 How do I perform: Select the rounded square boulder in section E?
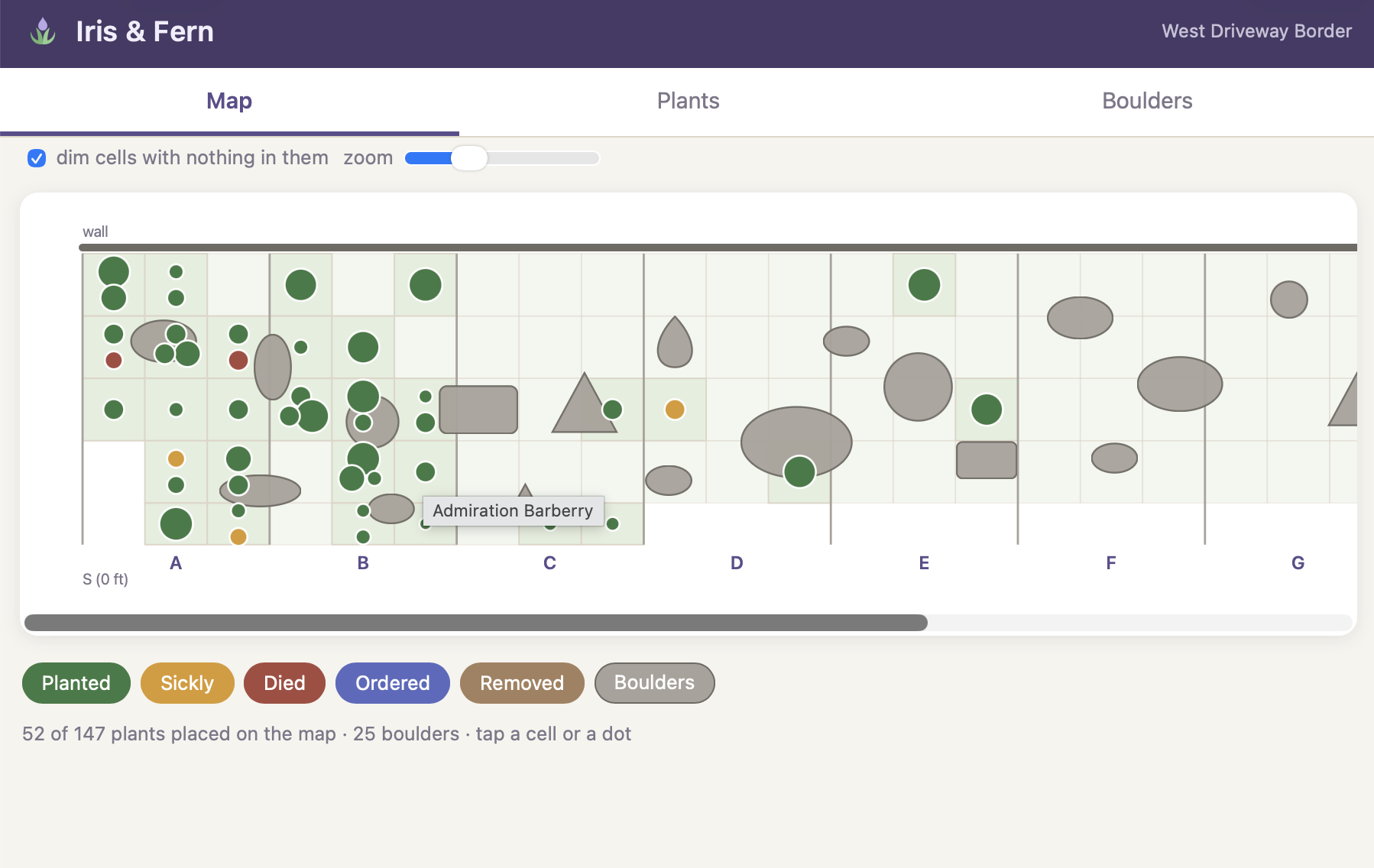click(x=987, y=460)
